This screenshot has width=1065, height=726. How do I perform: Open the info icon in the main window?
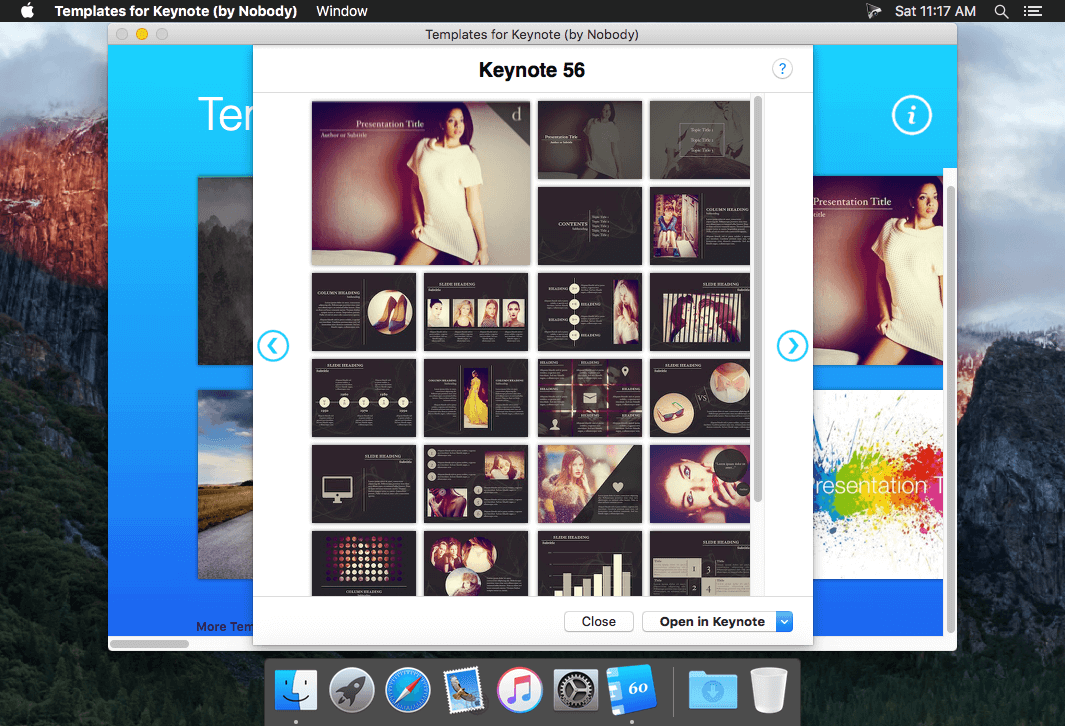click(x=911, y=115)
